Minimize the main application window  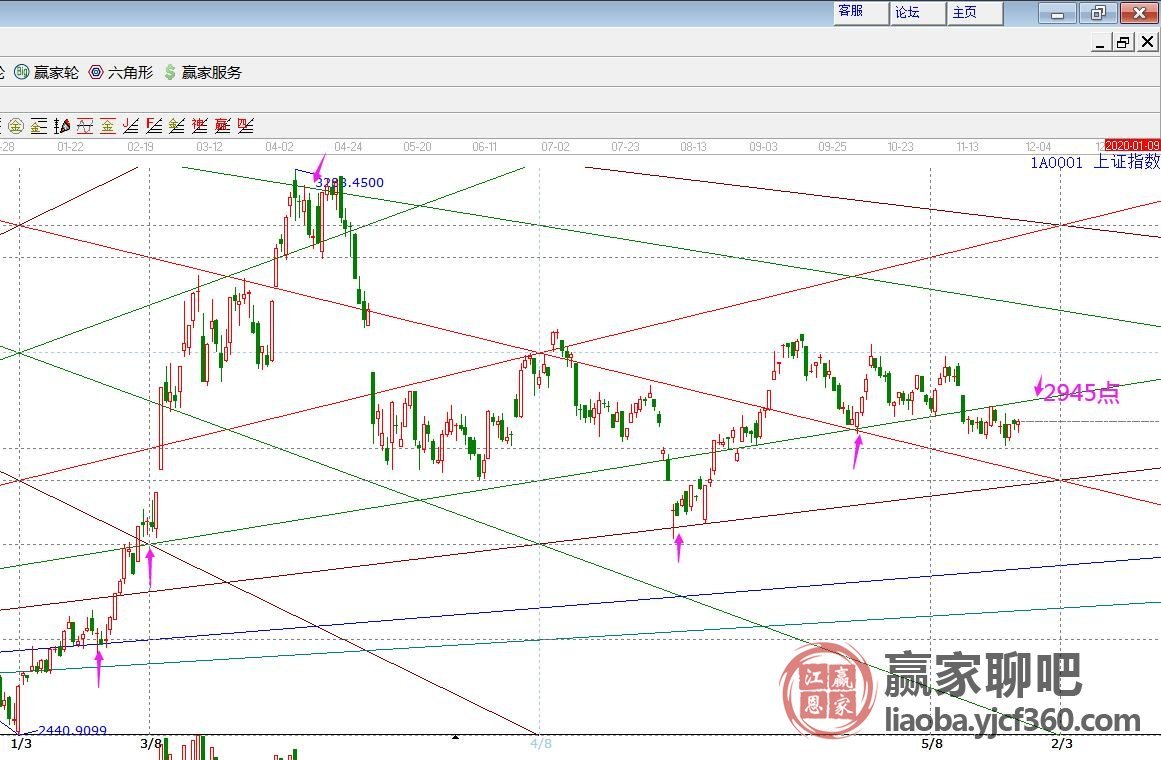1057,13
